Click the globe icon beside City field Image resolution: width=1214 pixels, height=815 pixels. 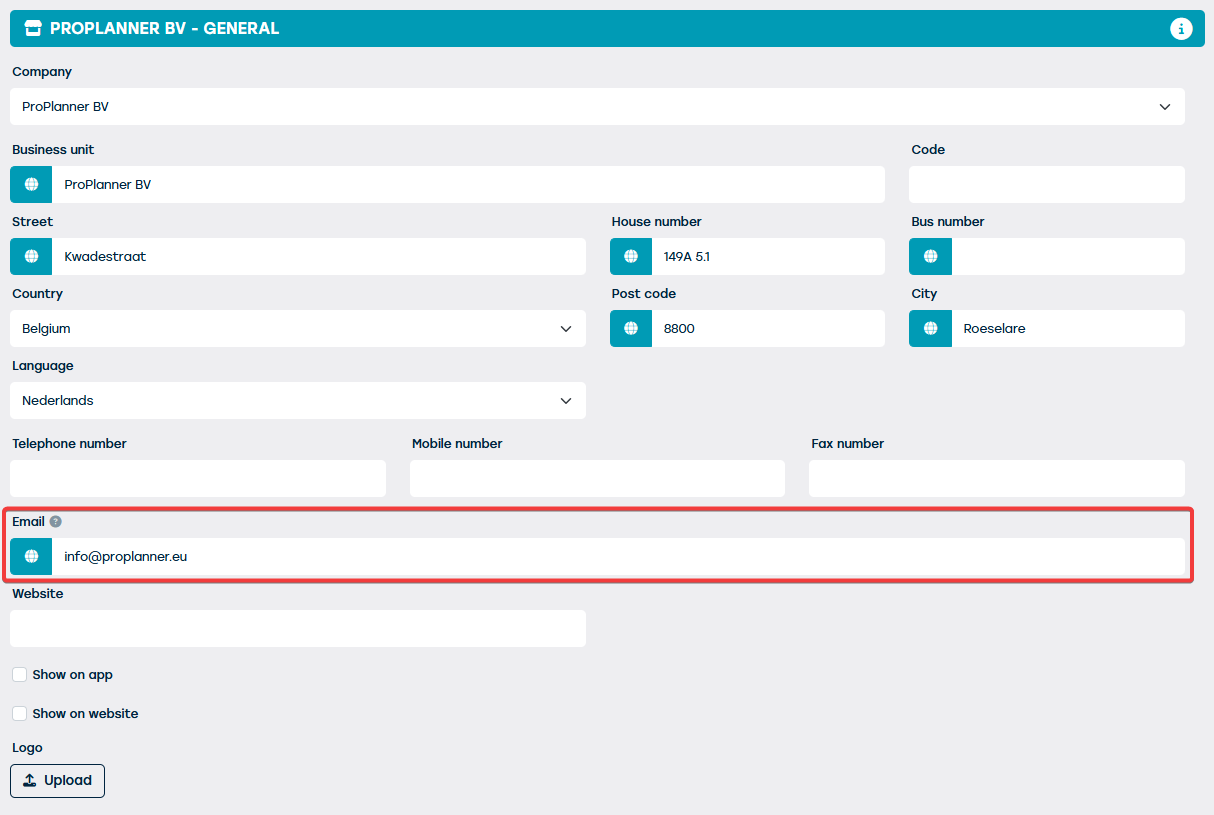pyautogui.click(x=930, y=329)
